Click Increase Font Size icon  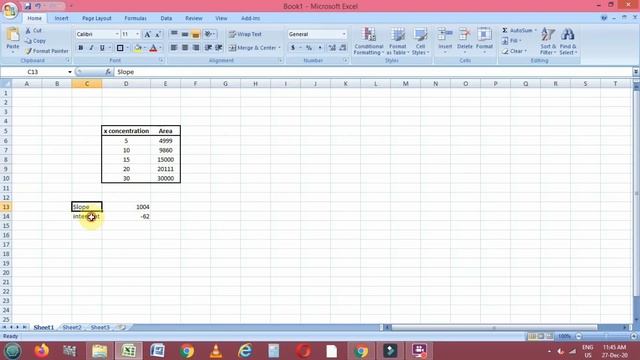[147, 34]
